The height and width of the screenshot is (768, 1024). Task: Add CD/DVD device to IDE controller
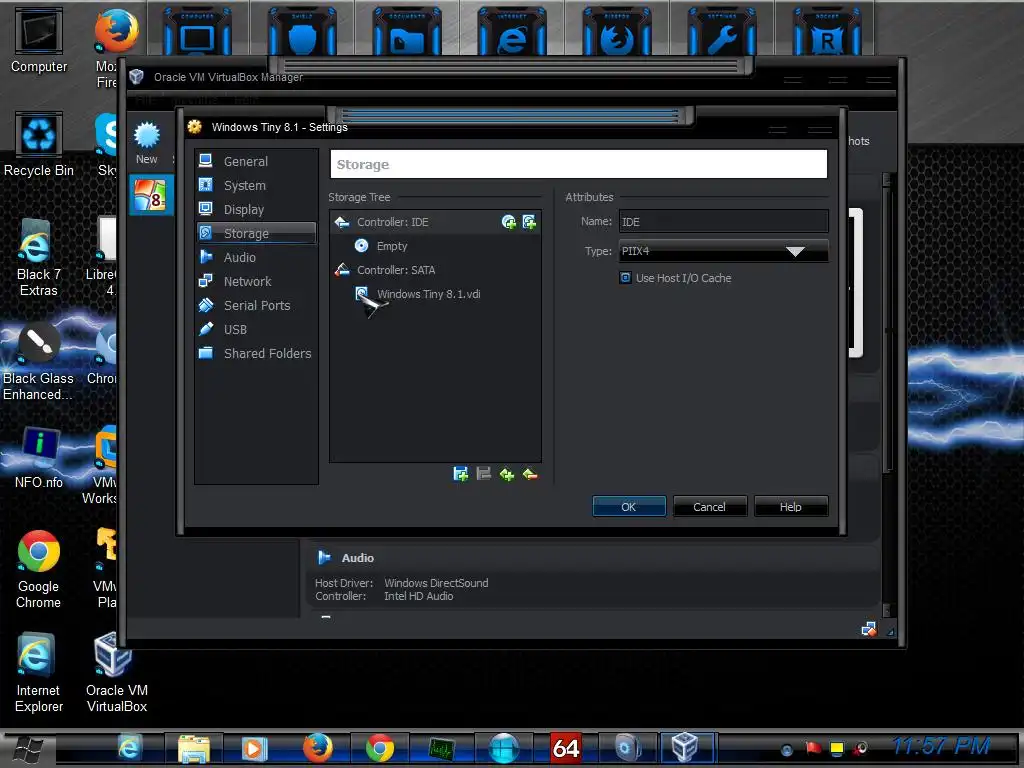tap(509, 222)
